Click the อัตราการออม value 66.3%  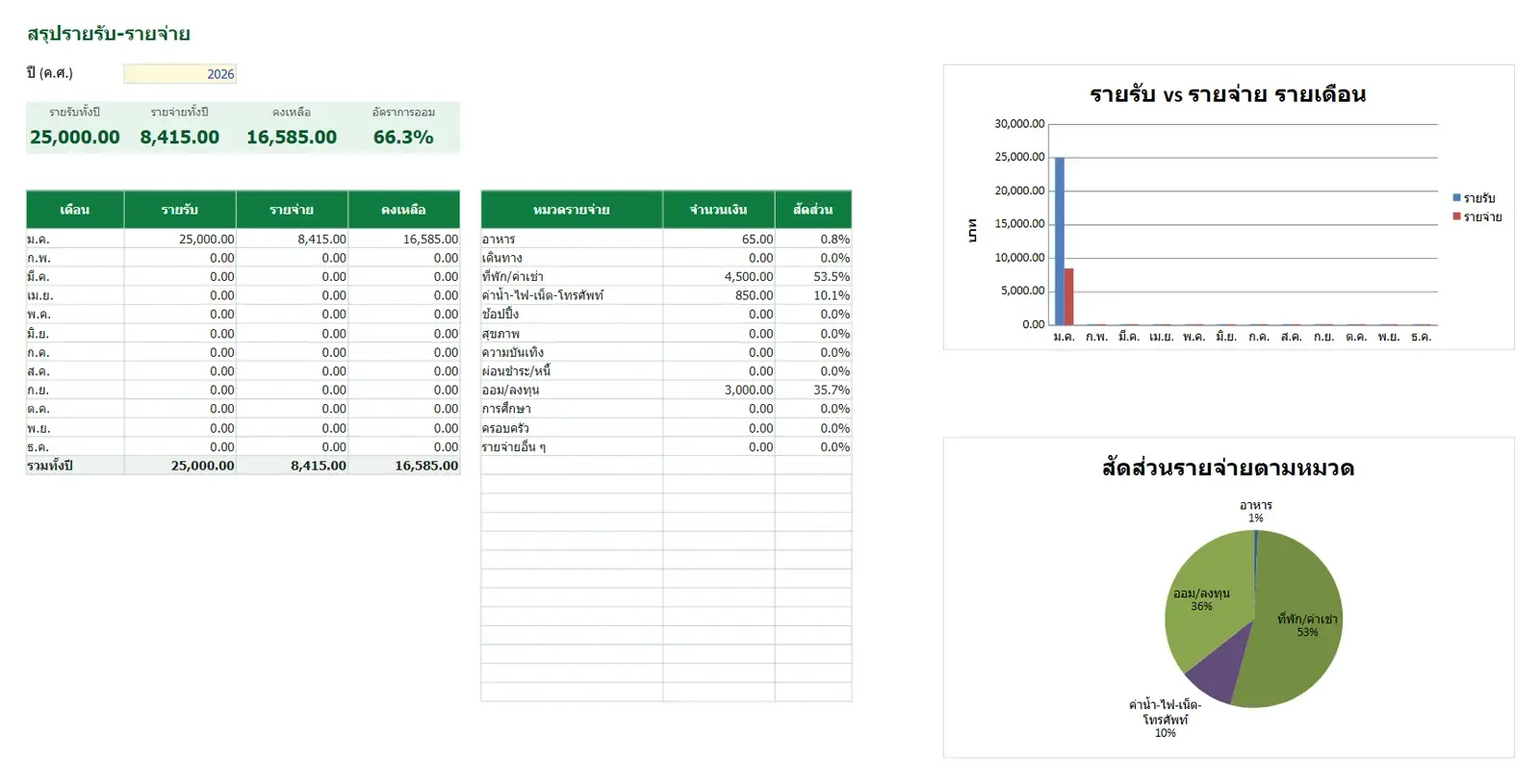coord(403,138)
